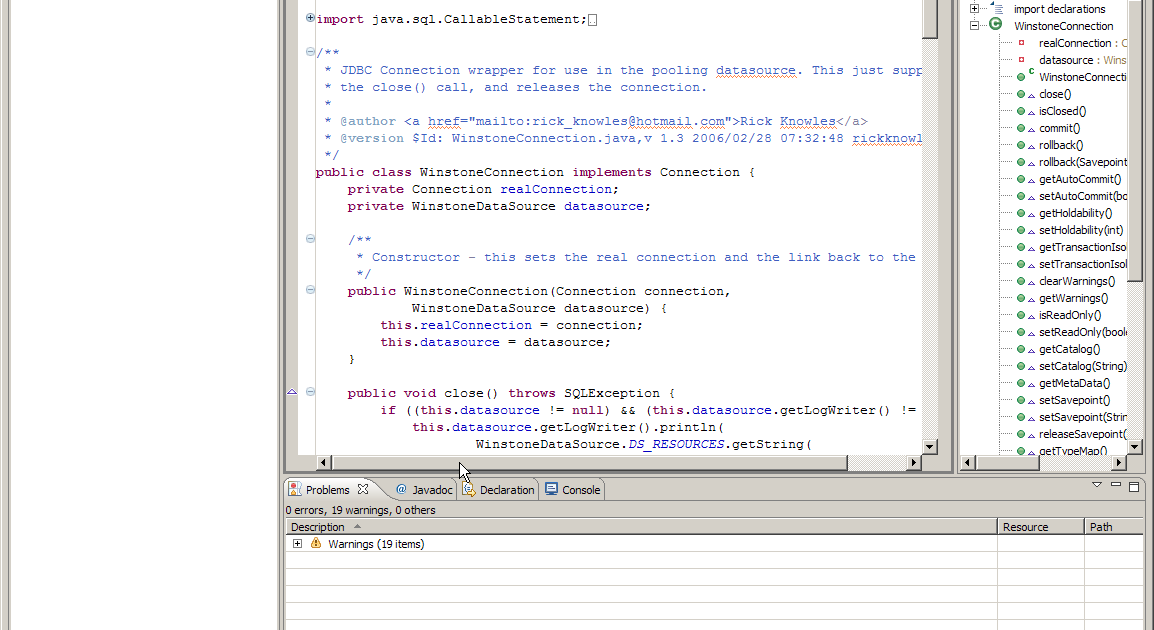
Task: Select rollback() in the Outline
Action: (x=1061, y=145)
